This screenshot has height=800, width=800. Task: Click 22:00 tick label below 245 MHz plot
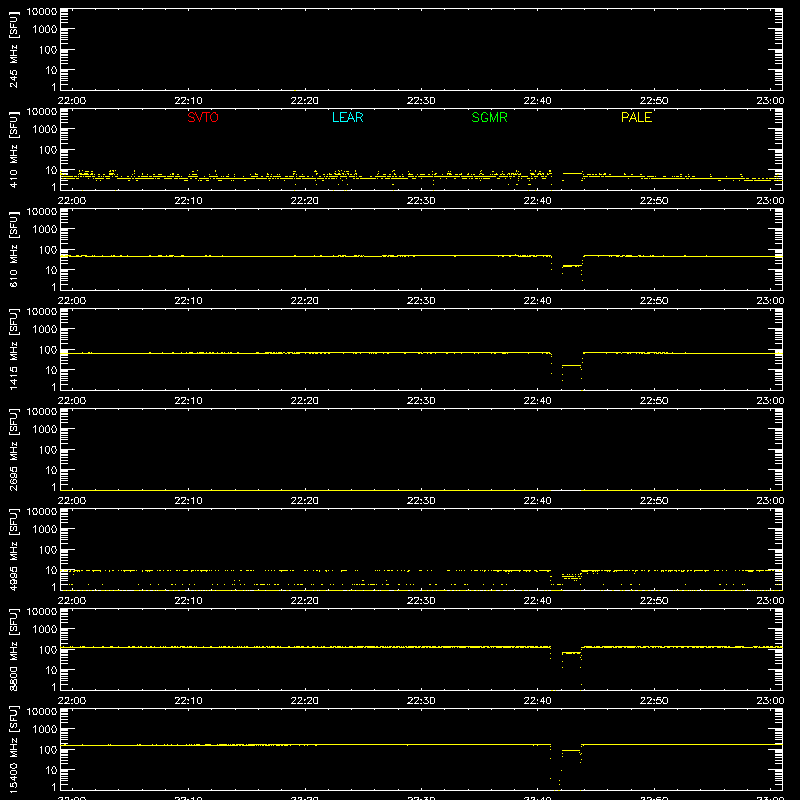click(x=72, y=101)
